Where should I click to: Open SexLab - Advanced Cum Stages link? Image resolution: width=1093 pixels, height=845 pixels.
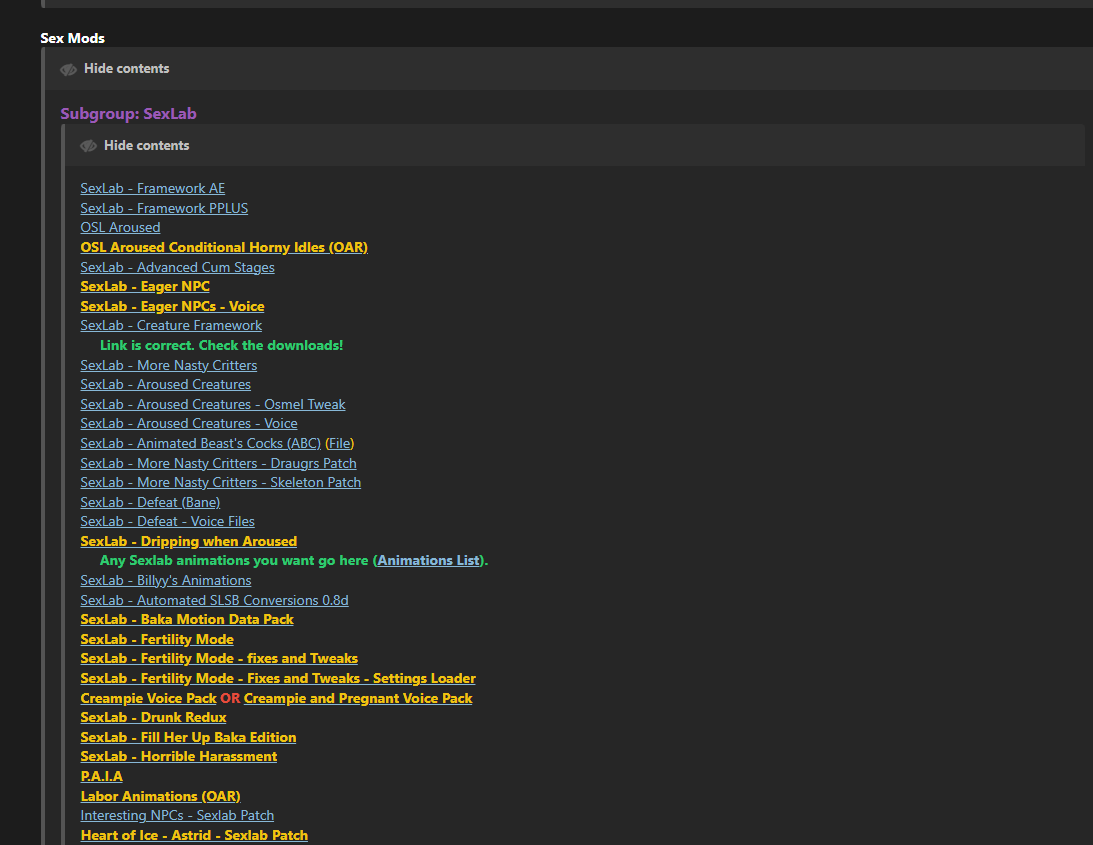tap(177, 267)
